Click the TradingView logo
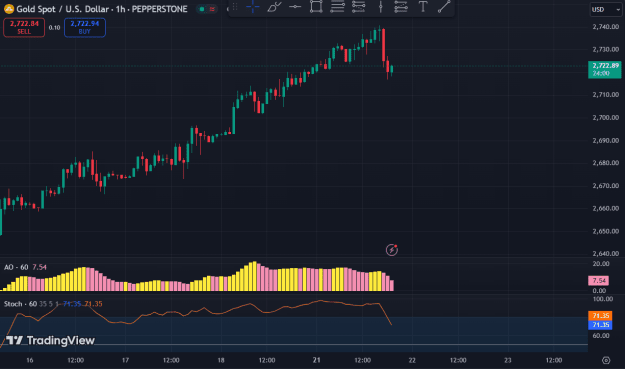The height and width of the screenshot is (369, 625). pyautogui.click(x=51, y=340)
